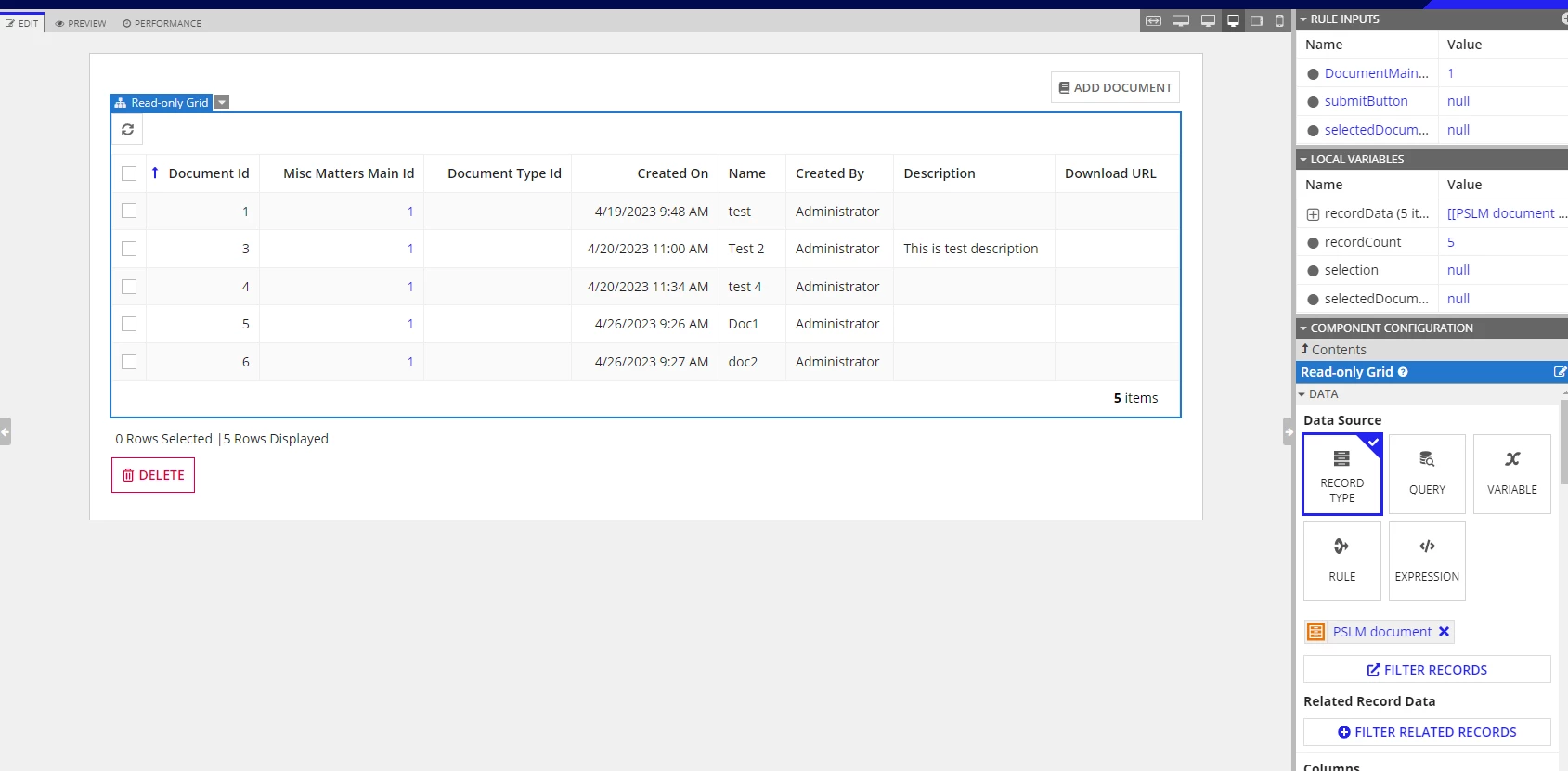Click the grid refresh icon
Viewport: 1568px width, 771px height.
[x=127, y=130]
